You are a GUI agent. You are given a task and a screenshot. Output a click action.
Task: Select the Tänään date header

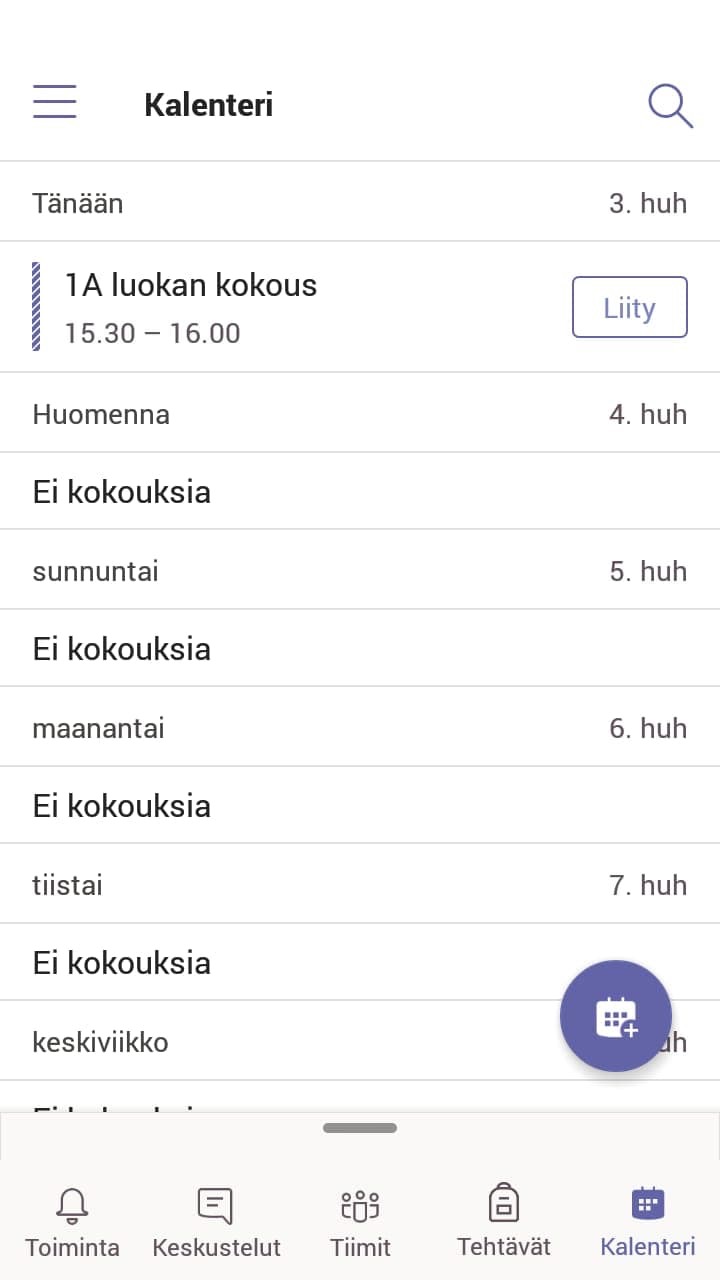78,203
